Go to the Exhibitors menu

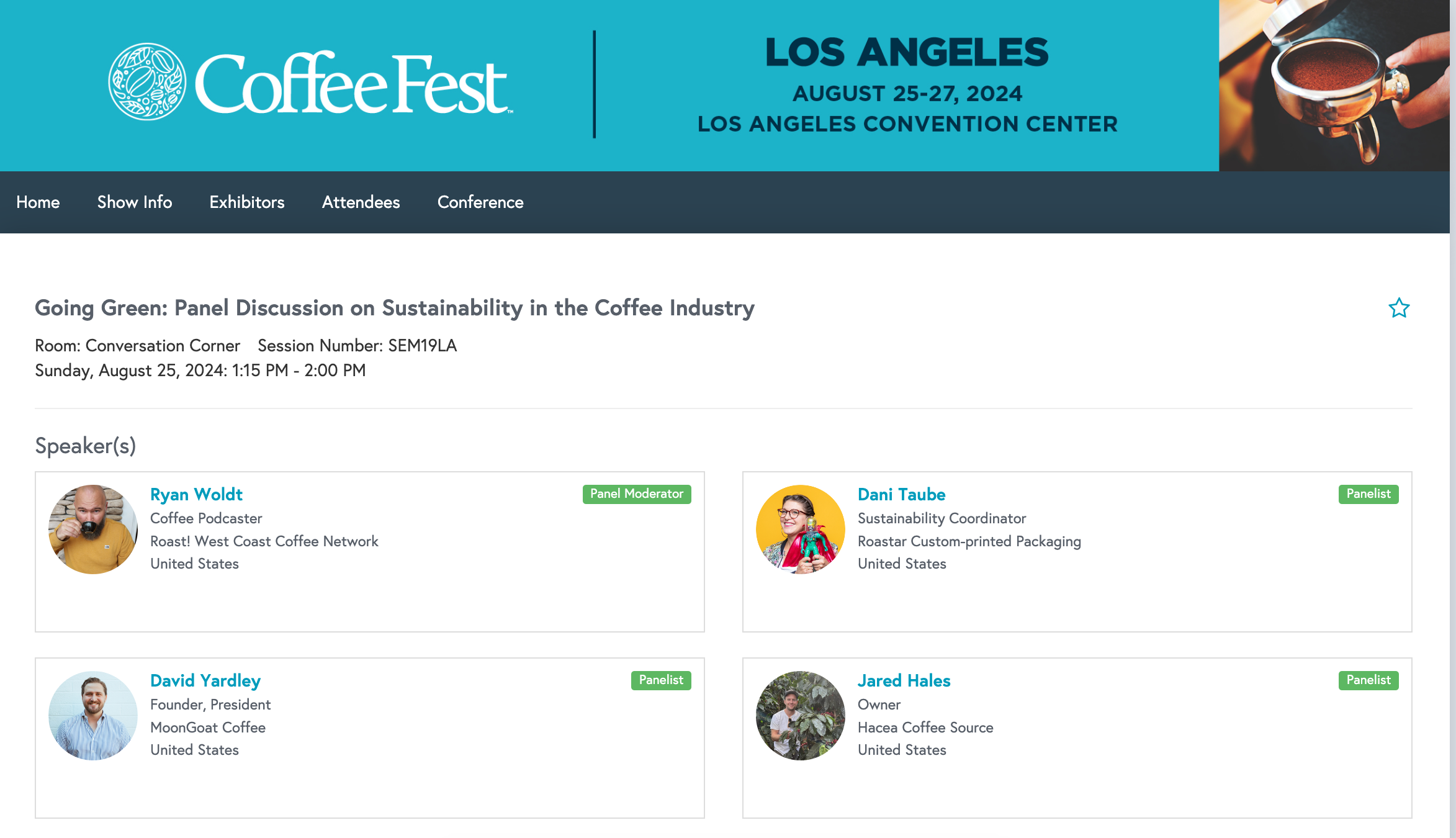point(247,202)
